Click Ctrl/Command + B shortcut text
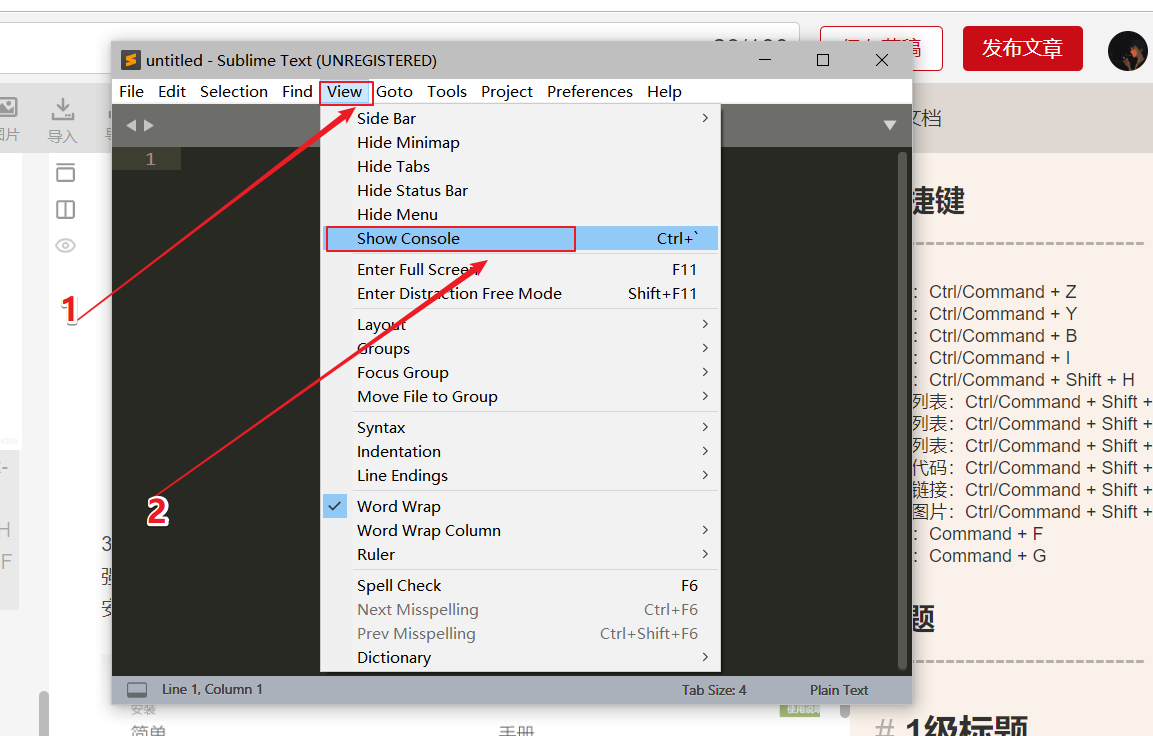This screenshot has width=1153, height=736. pyautogui.click(x=1003, y=336)
